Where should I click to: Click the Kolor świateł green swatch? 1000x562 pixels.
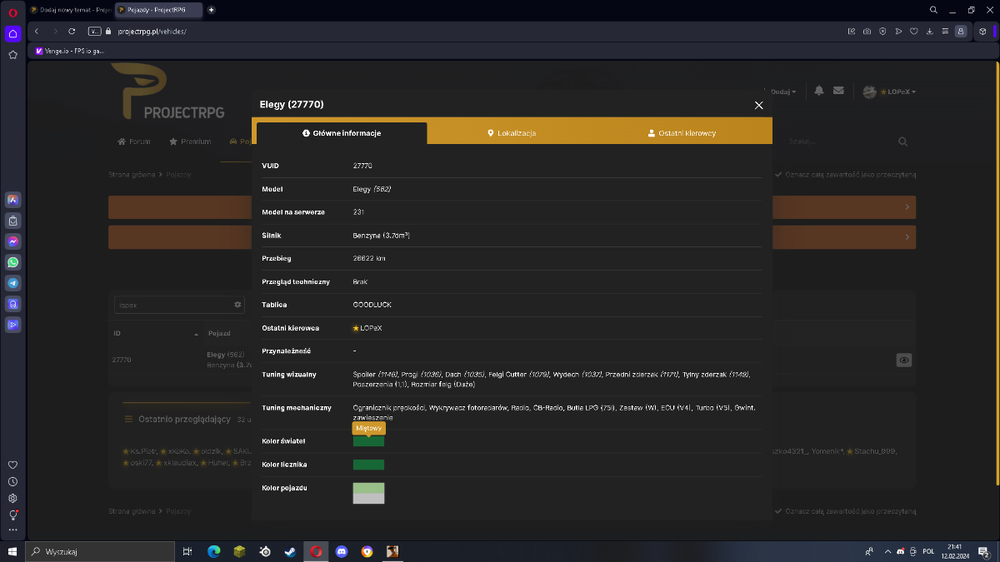click(x=369, y=441)
